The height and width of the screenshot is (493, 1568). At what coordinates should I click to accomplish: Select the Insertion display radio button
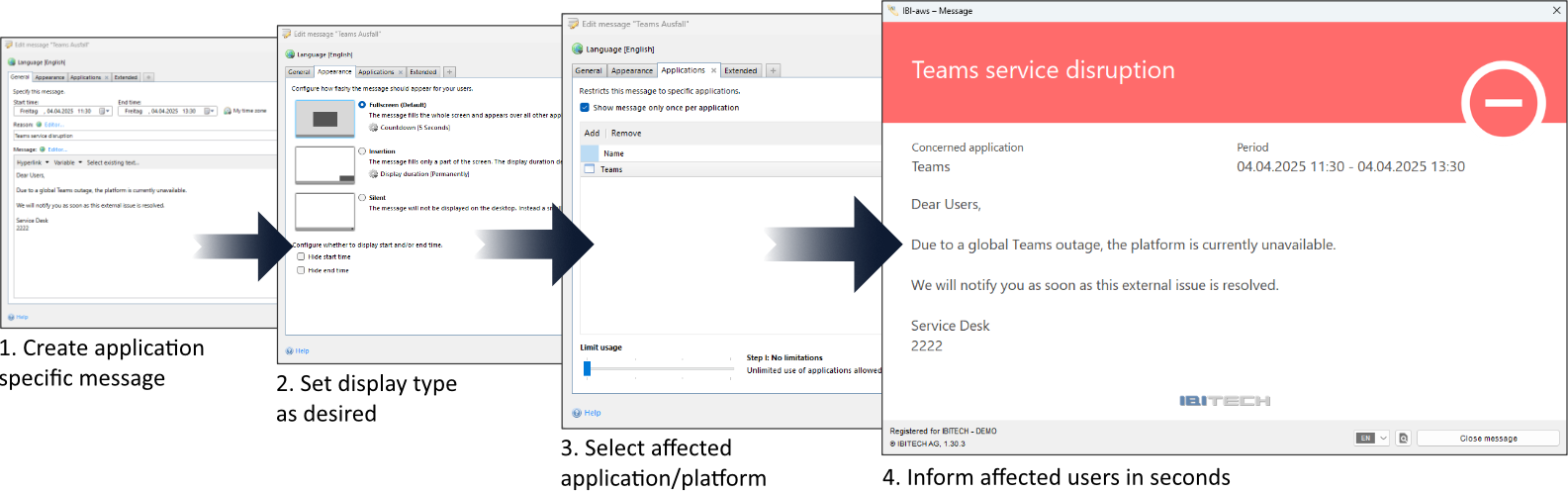(x=362, y=151)
